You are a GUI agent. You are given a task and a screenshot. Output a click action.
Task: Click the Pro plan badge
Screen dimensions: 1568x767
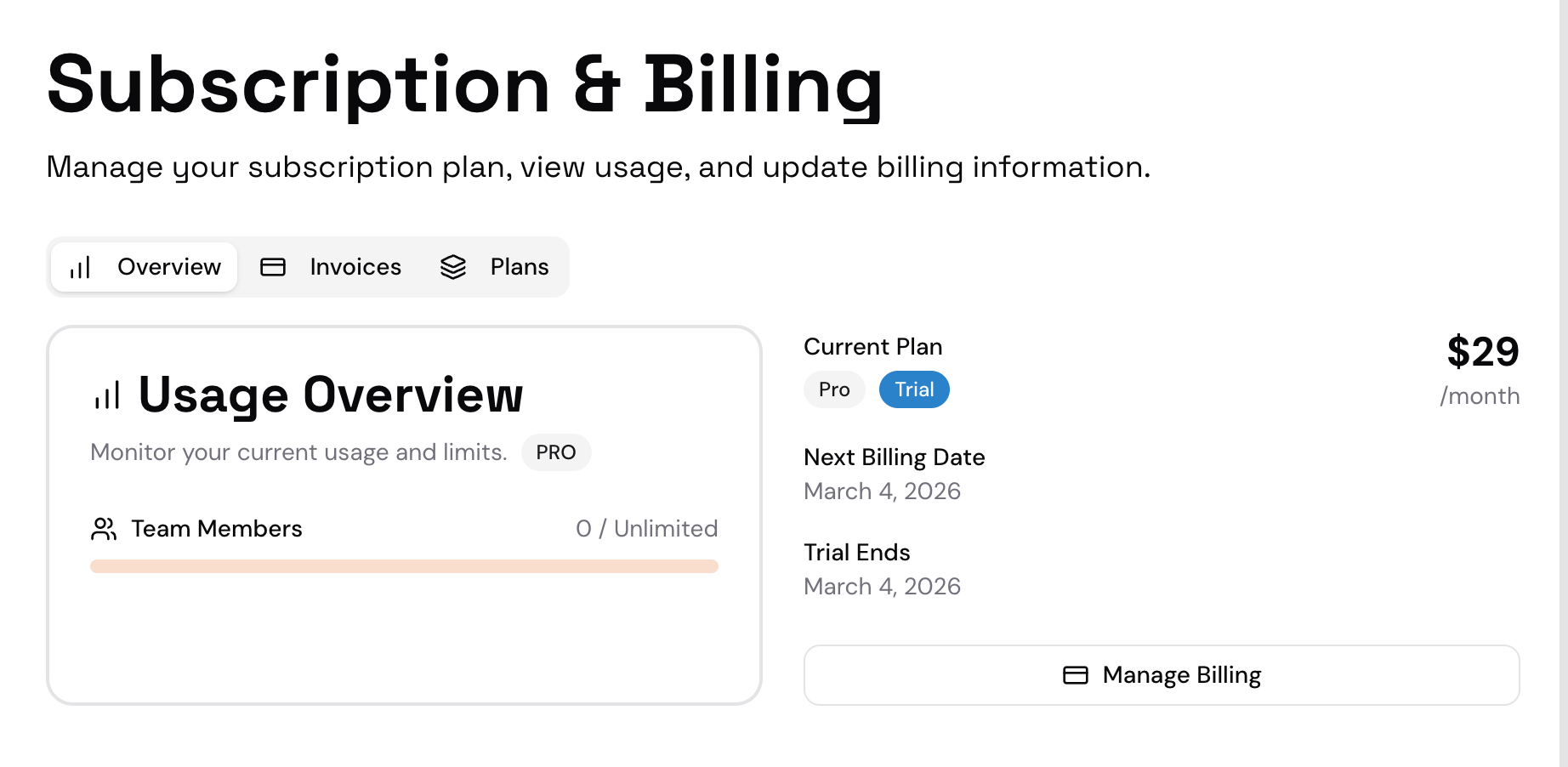point(834,389)
